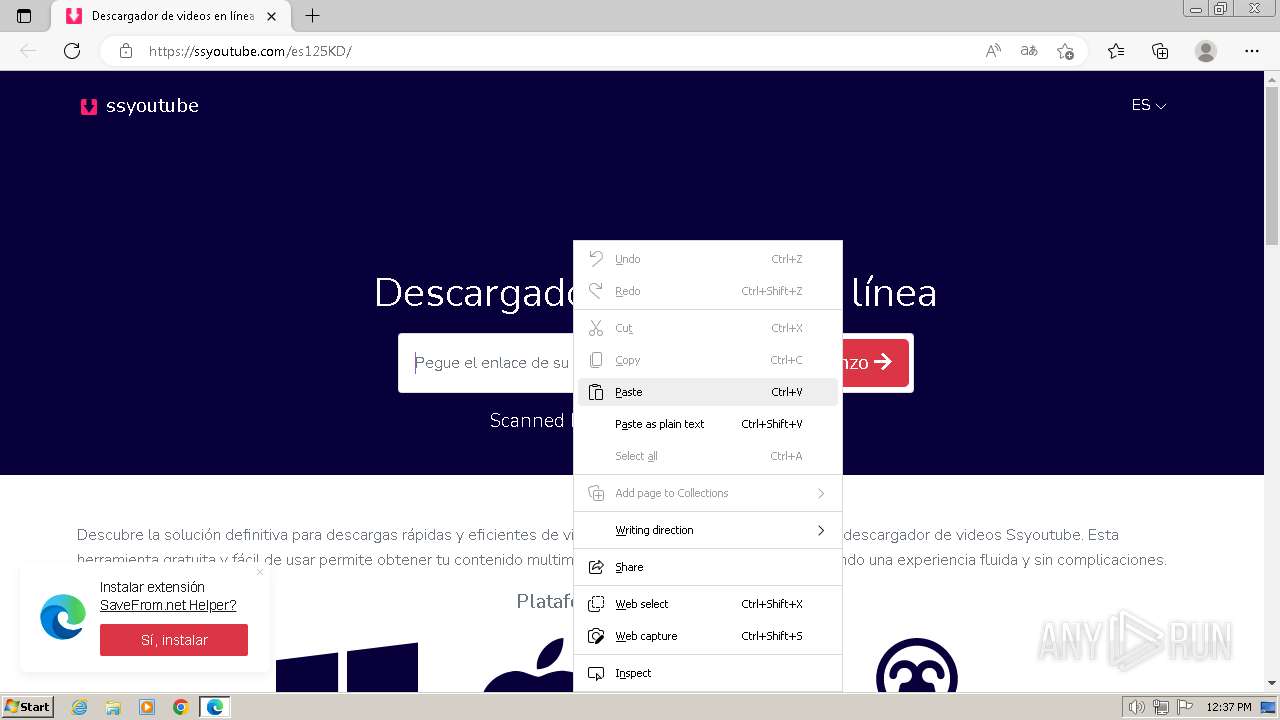Screen dimensions: 1280x720
Task: Click the Web capture icon
Action: pyautogui.click(x=596, y=636)
